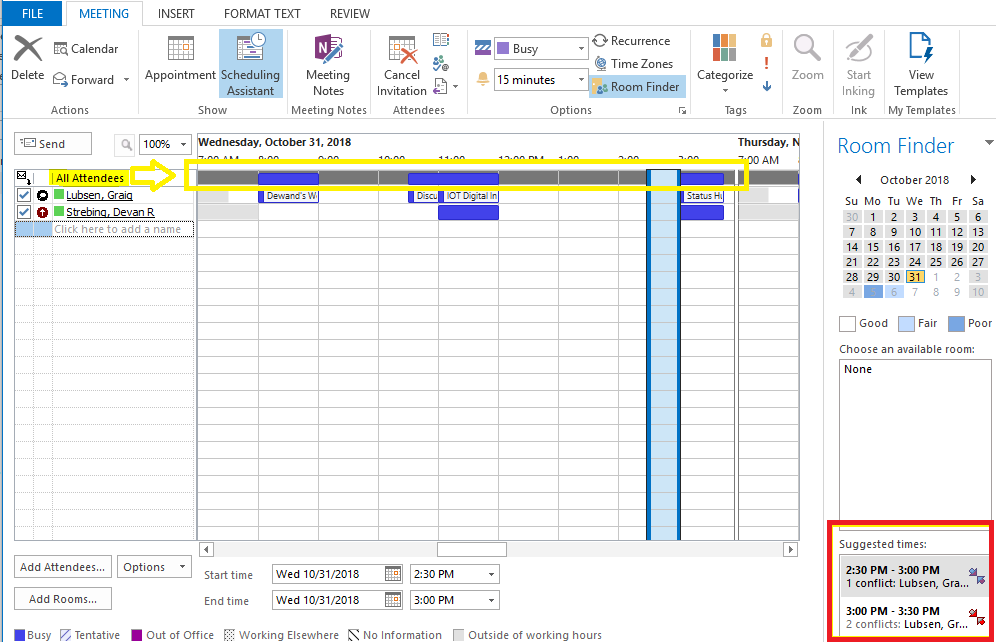Switch to the Appointment view
The image size is (996, 642).
pos(180,60)
